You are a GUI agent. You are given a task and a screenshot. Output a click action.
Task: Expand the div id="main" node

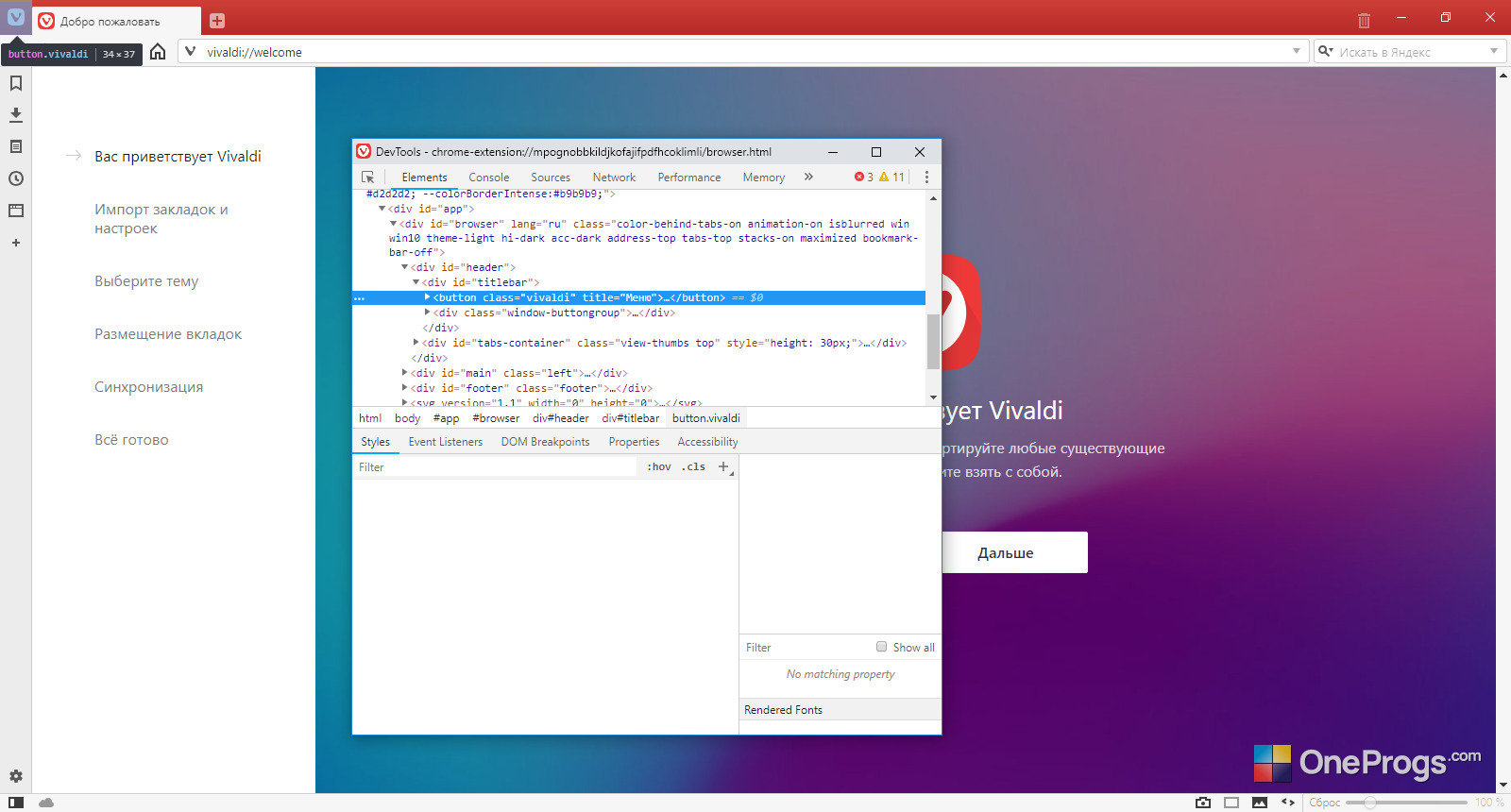[x=405, y=373]
